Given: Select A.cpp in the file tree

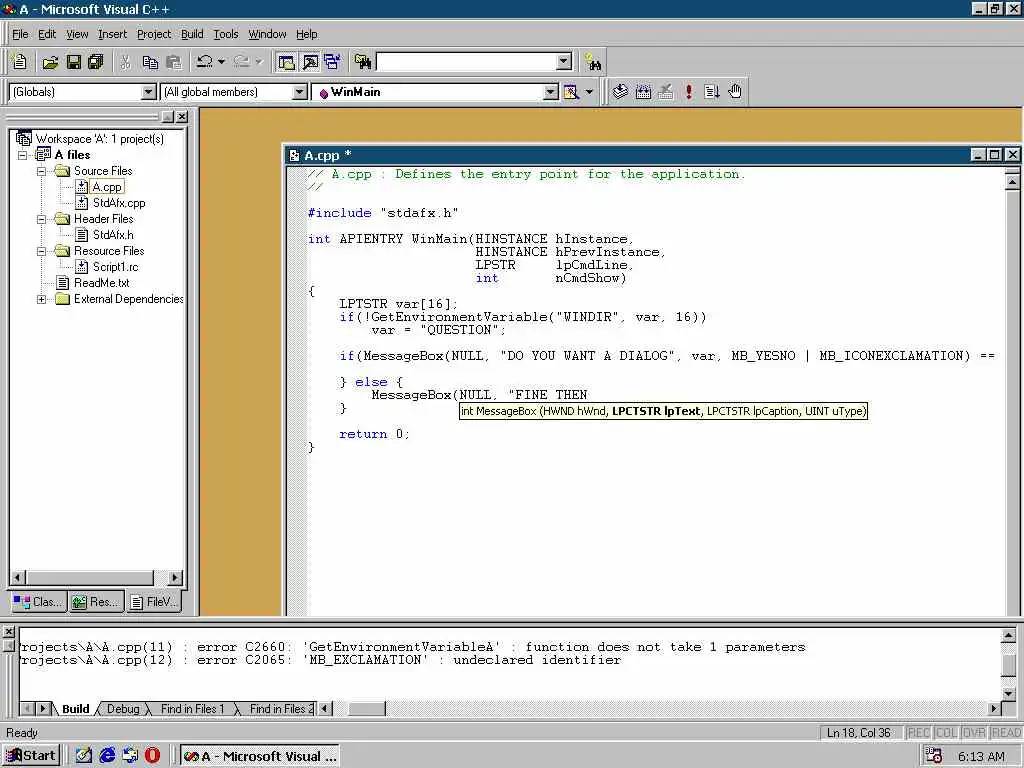Looking at the screenshot, I should (x=107, y=187).
